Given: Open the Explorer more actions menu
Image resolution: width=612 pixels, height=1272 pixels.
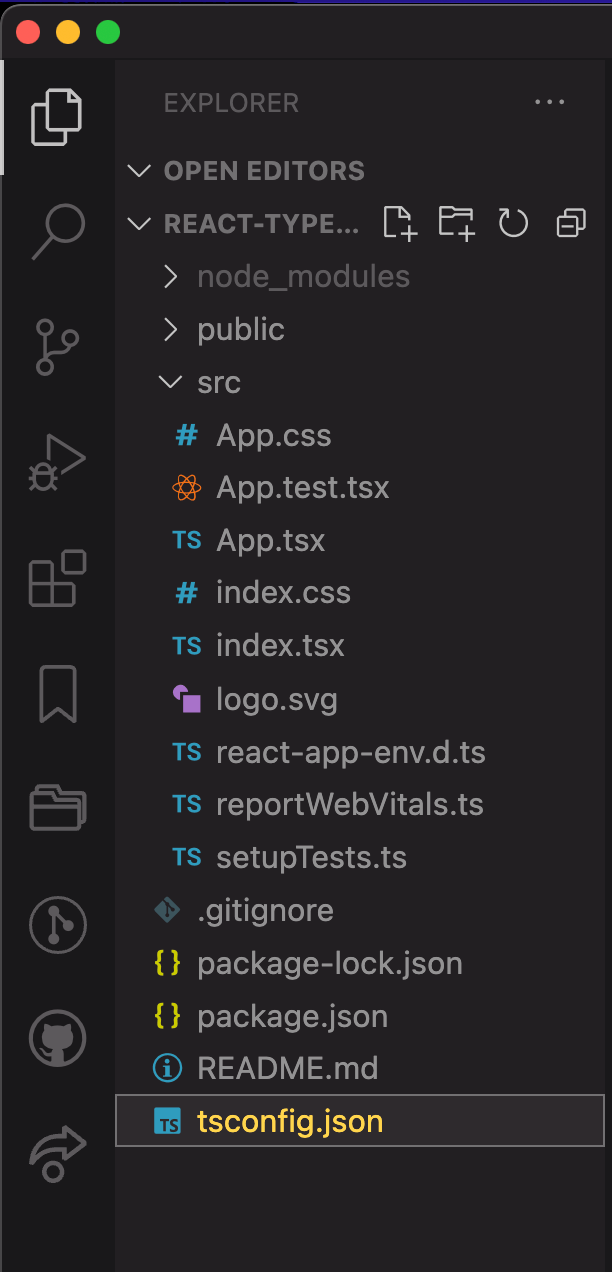Looking at the screenshot, I should click(549, 102).
